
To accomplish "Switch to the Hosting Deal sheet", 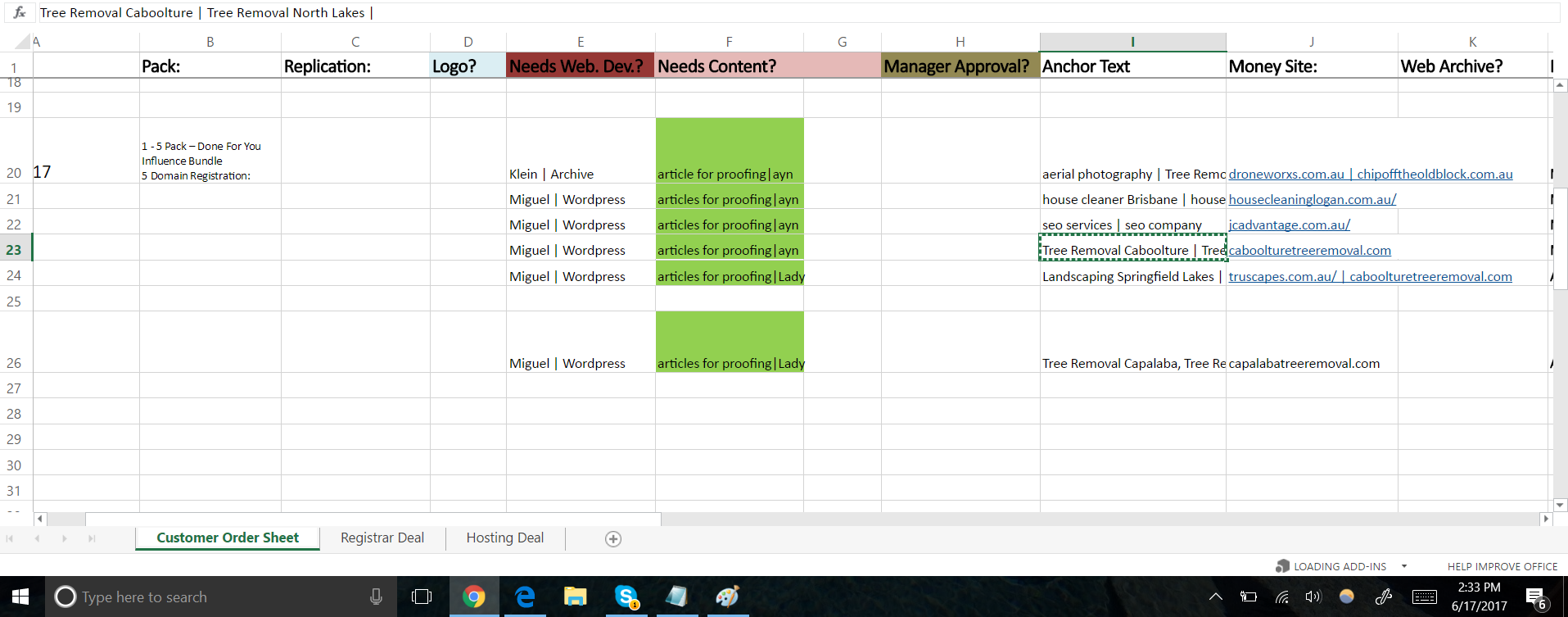I will click(x=504, y=538).
